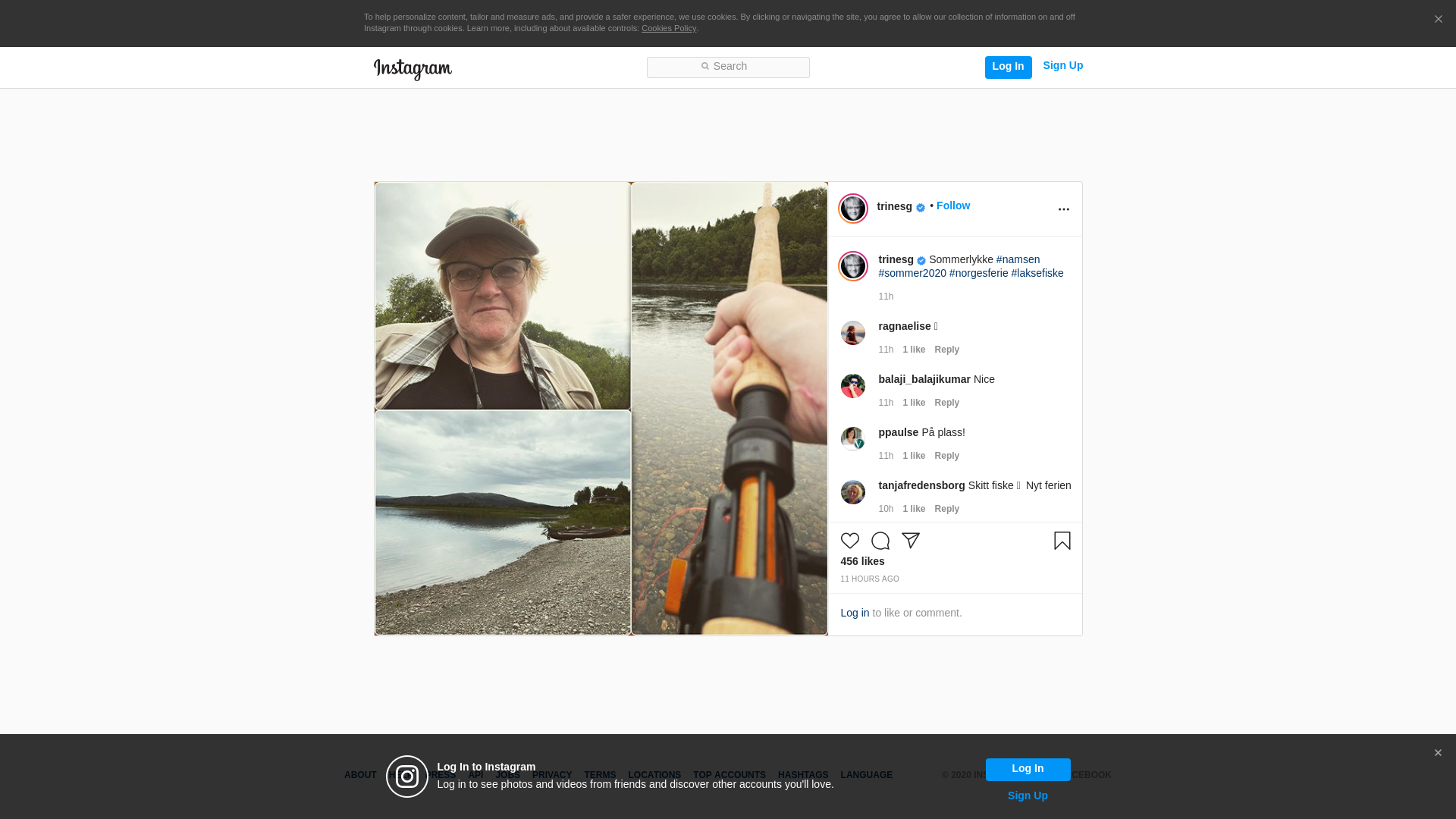Viewport: 1456px width, 819px height.
Task: Open tanjafredensborg commenter avatar
Action: [852, 492]
